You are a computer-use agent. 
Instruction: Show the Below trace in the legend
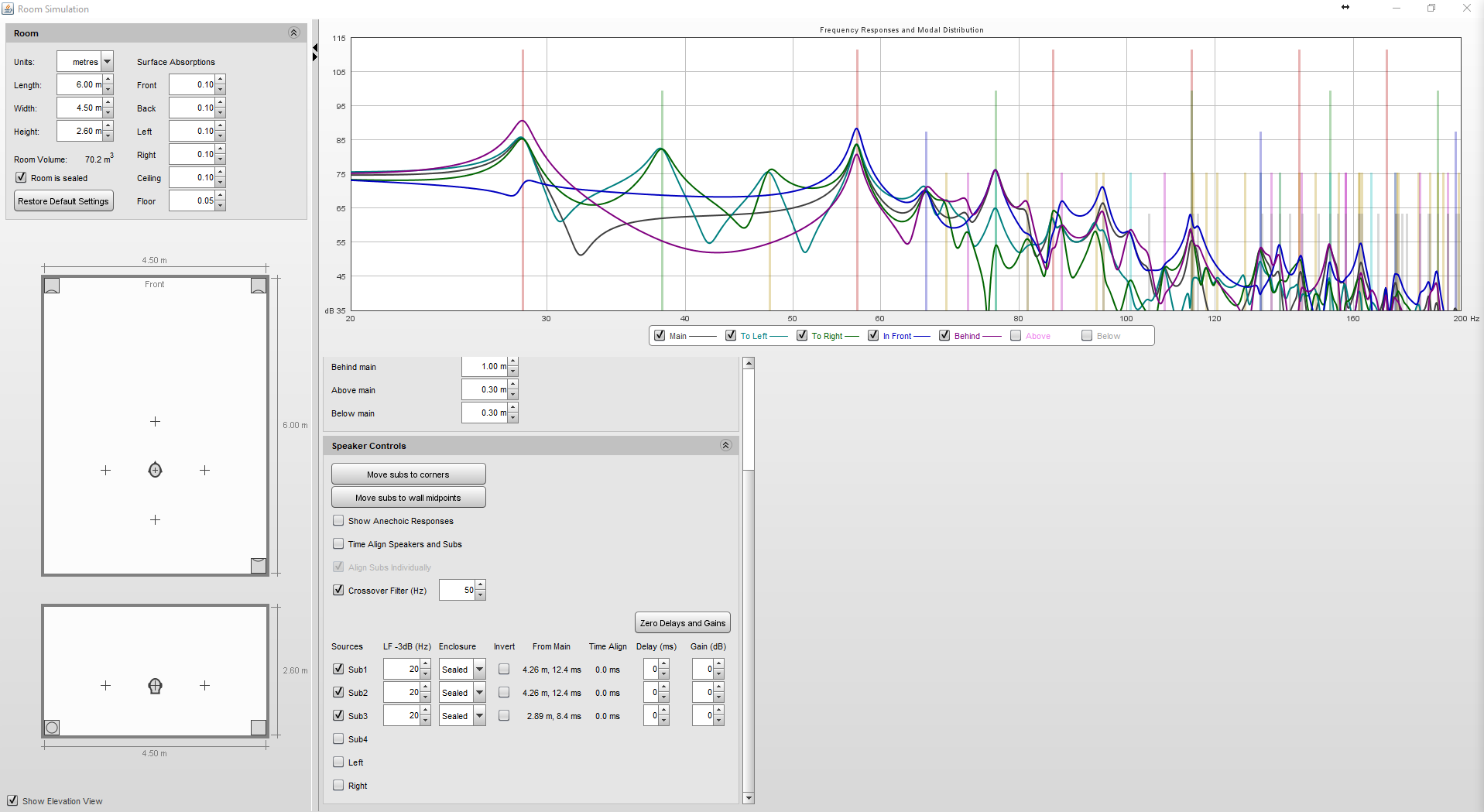coord(1087,335)
